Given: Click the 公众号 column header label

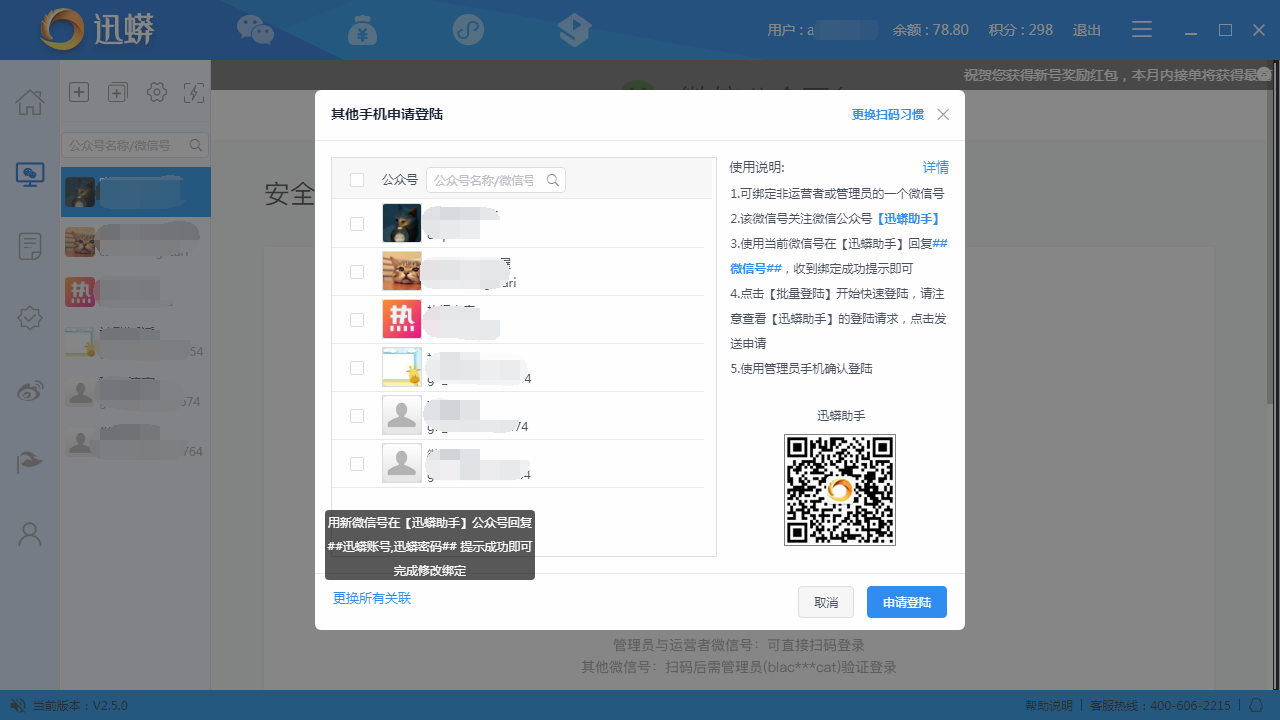Looking at the screenshot, I should coord(400,180).
